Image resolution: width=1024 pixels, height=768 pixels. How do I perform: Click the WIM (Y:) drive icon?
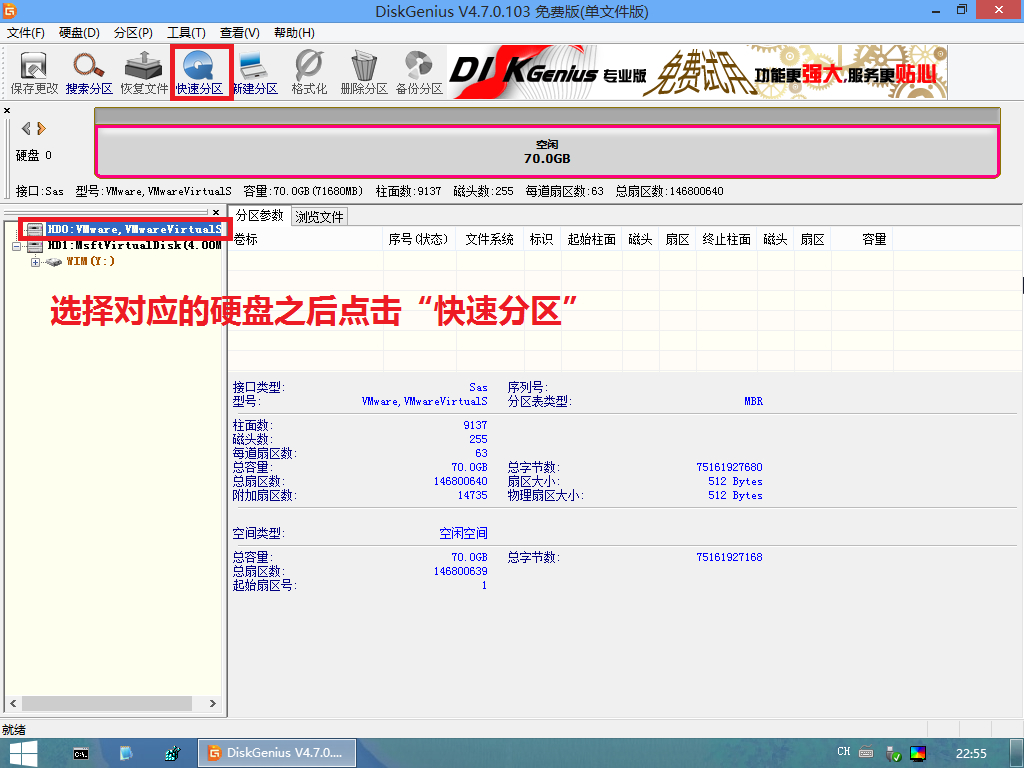click(x=54, y=262)
